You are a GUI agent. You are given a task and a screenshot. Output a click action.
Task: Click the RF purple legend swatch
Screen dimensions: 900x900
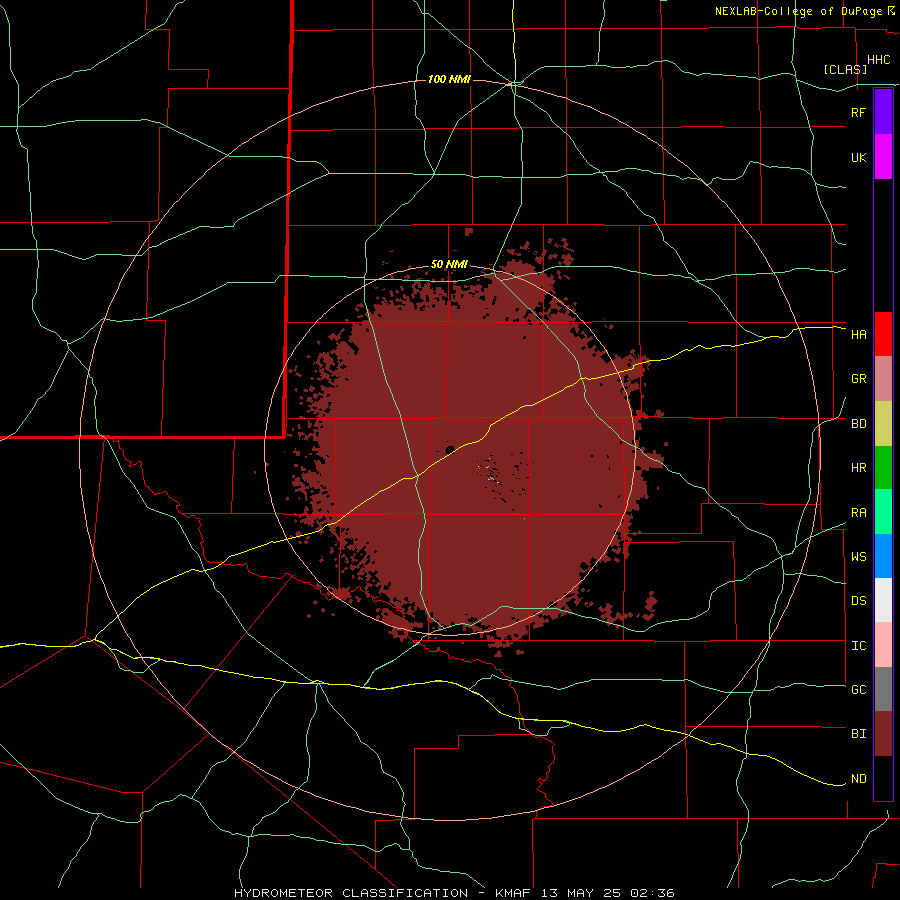[883, 112]
